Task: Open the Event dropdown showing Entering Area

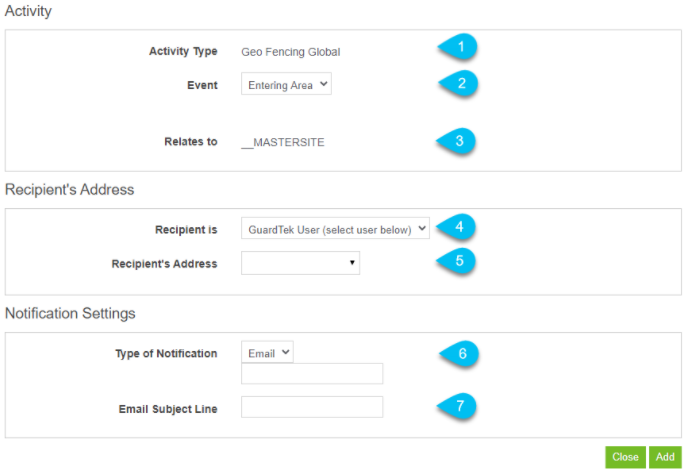Action: pos(286,84)
